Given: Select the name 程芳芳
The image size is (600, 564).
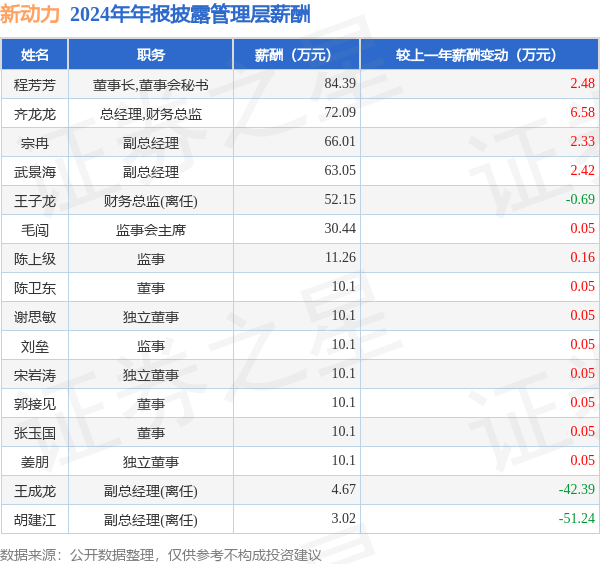Looking at the screenshot, I should tap(35, 85).
